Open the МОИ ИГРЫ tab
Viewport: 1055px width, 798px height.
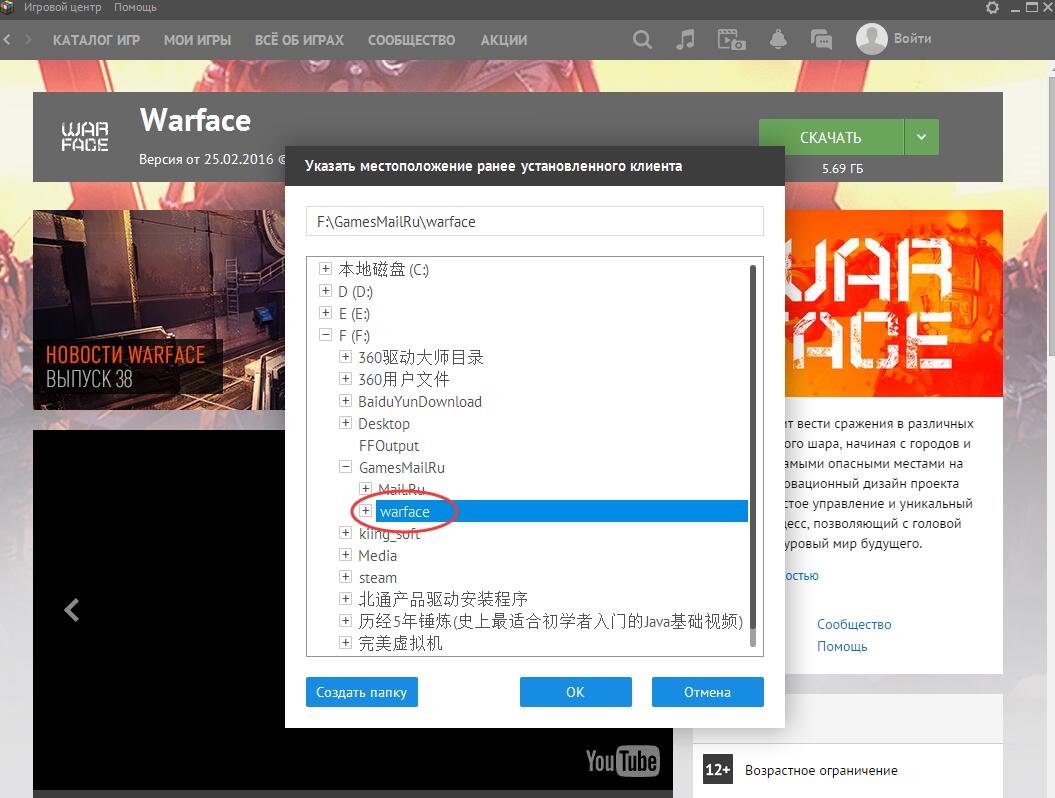pyautogui.click(x=197, y=40)
